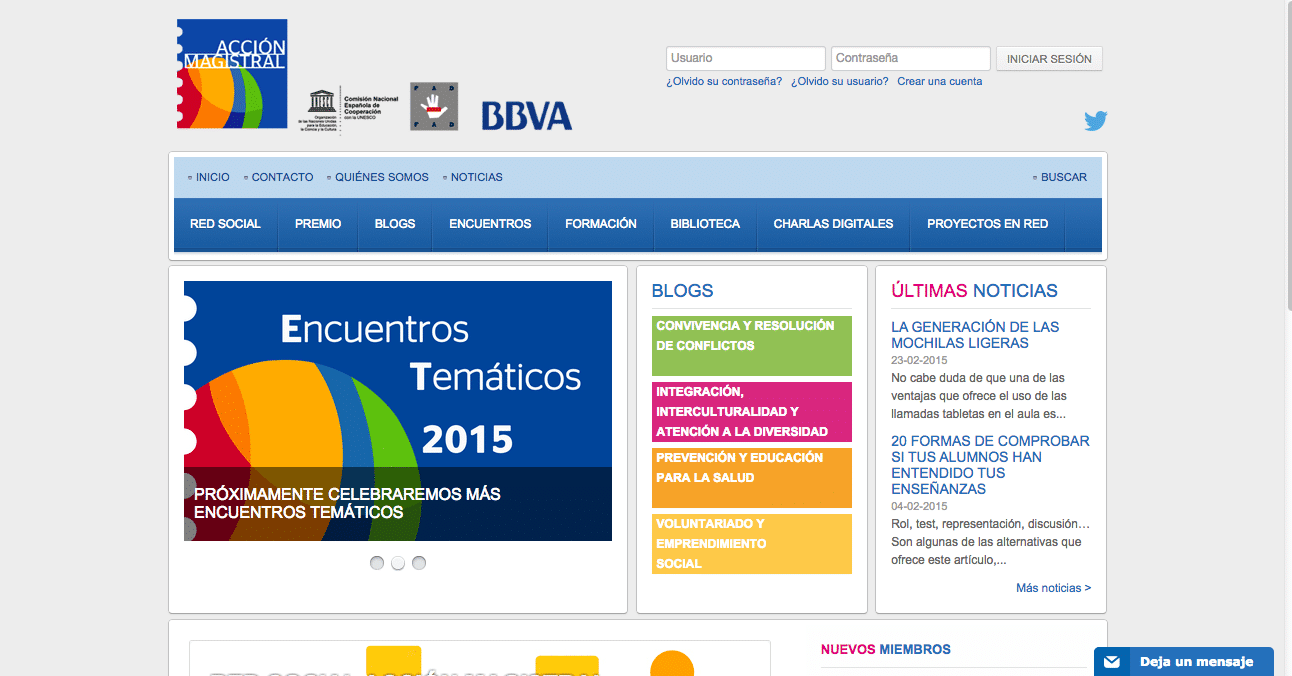Image resolution: width=1292 pixels, height=676 pixels.
Task: Open '¿Olvido su usuario?' link
Action: coord(840,82)
